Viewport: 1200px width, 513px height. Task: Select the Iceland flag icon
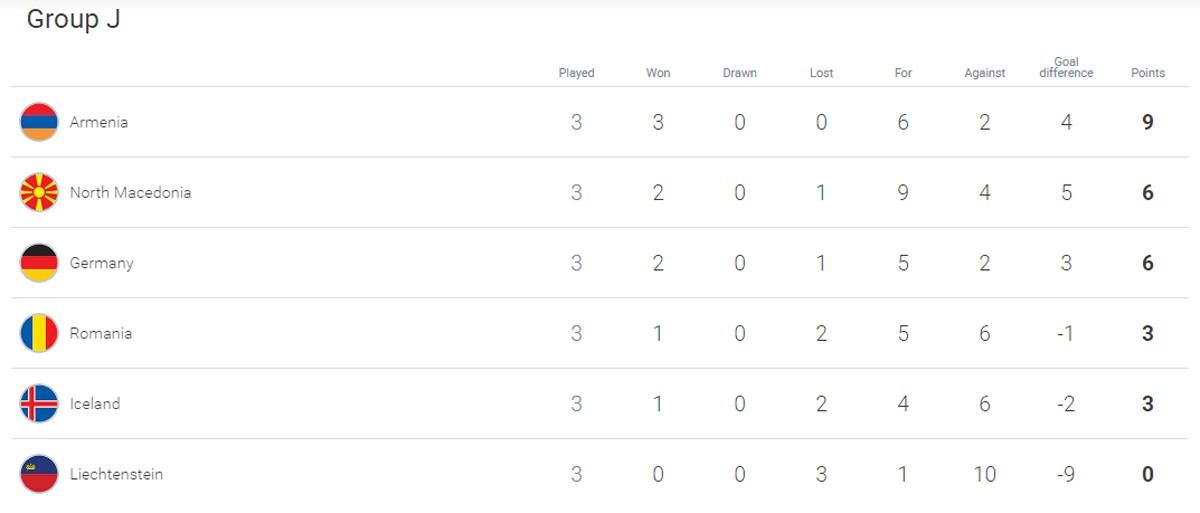coord(39,403)
